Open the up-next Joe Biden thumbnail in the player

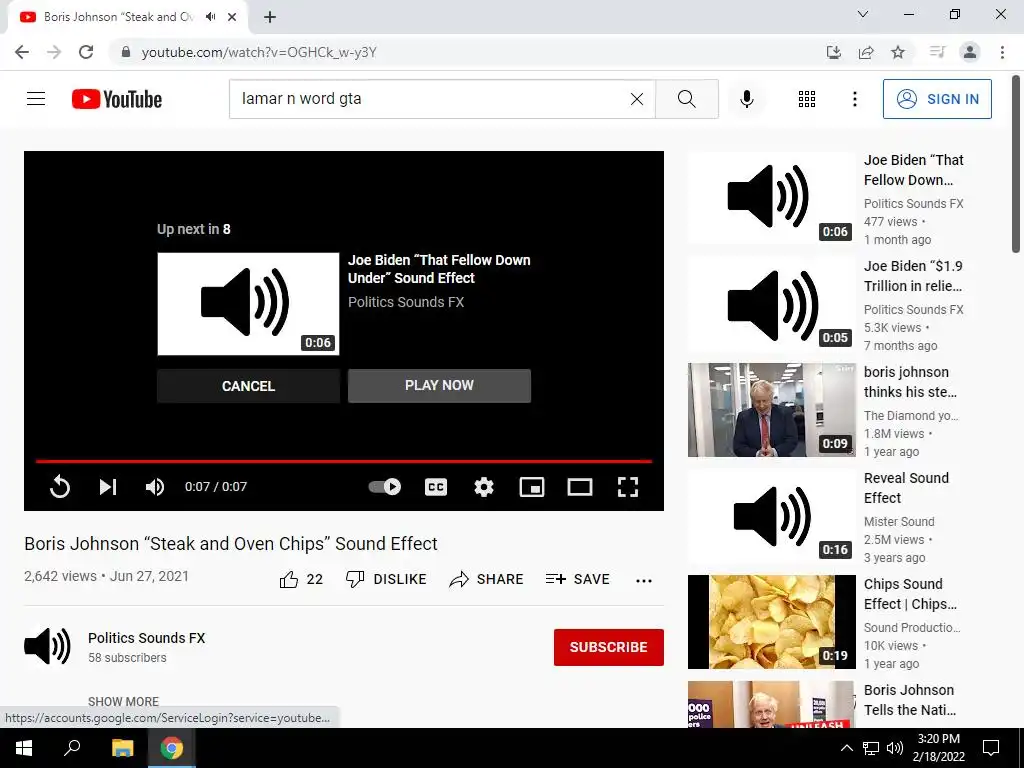click(248, 304)
